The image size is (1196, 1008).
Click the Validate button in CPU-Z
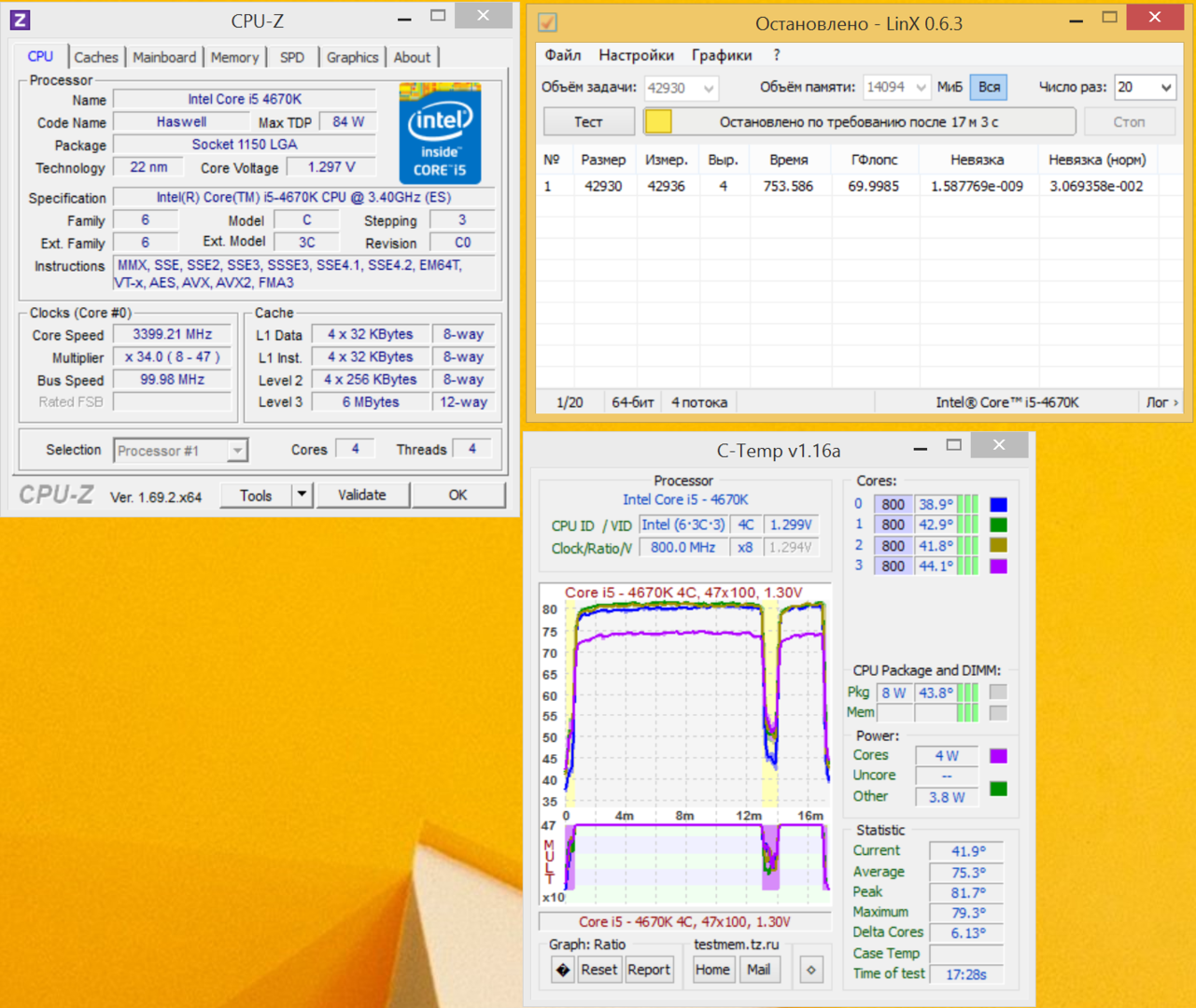click(361, 496)
